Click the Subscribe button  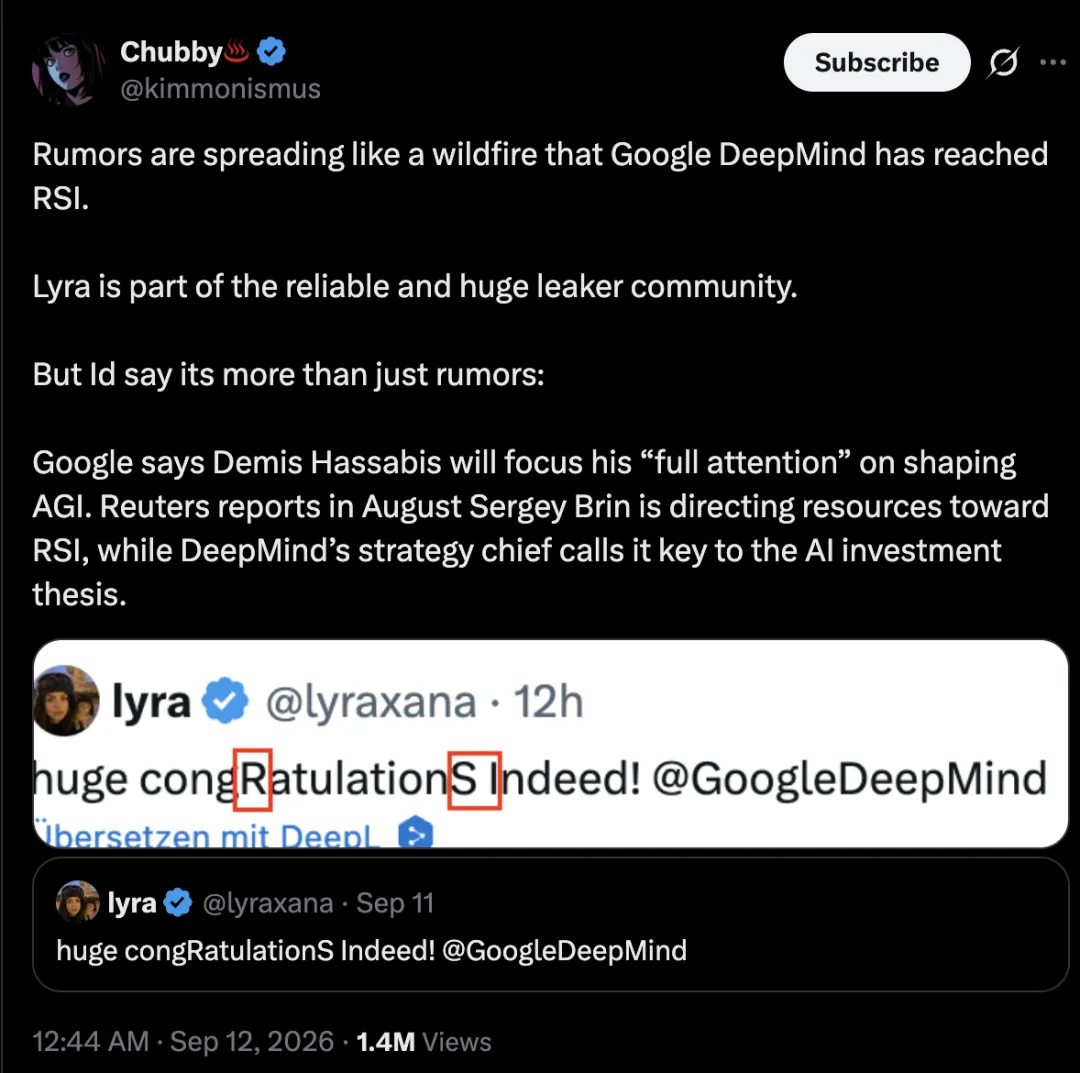click(x=876, y=63)
